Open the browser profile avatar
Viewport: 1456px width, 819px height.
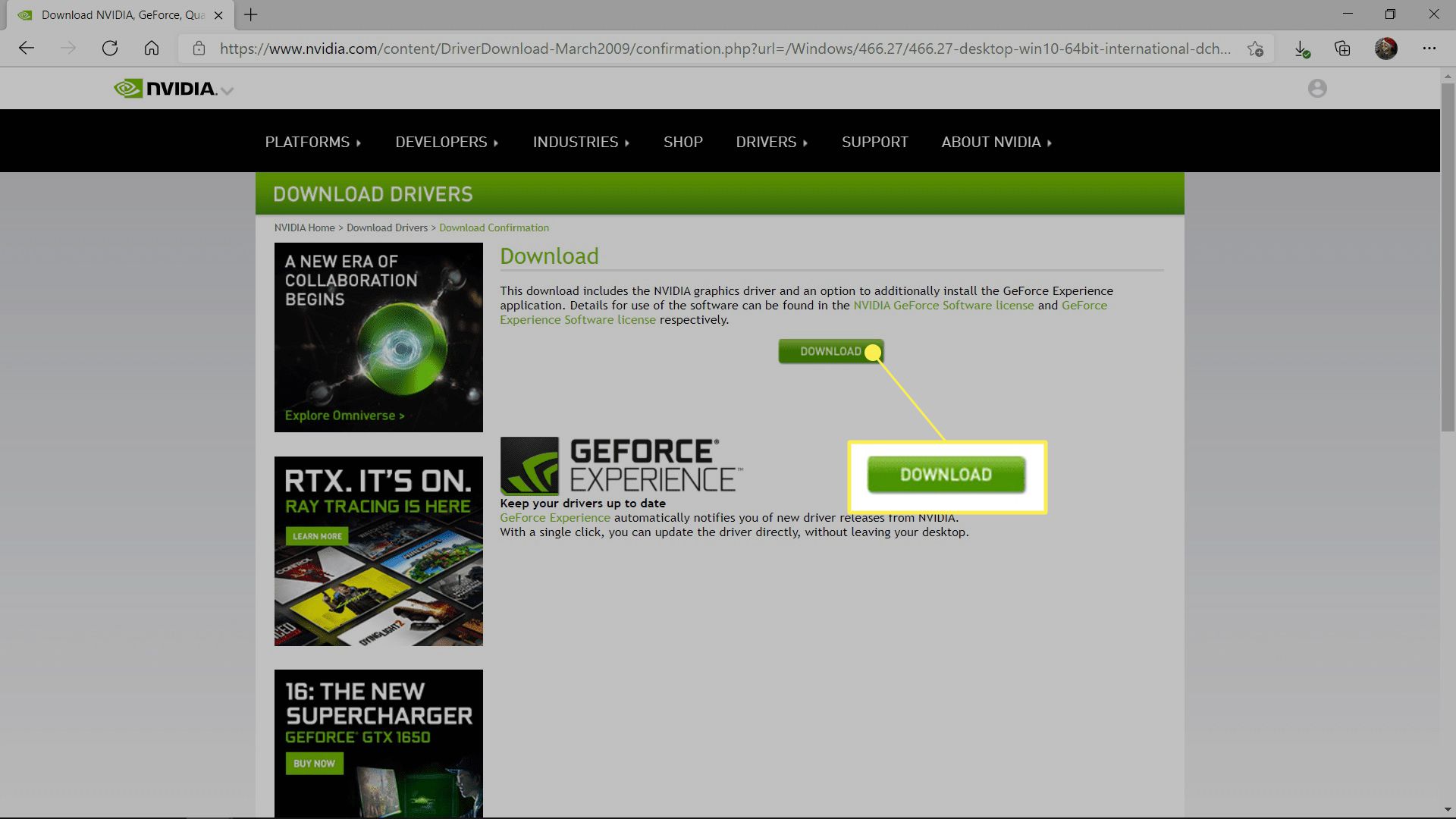point(1386,49)
